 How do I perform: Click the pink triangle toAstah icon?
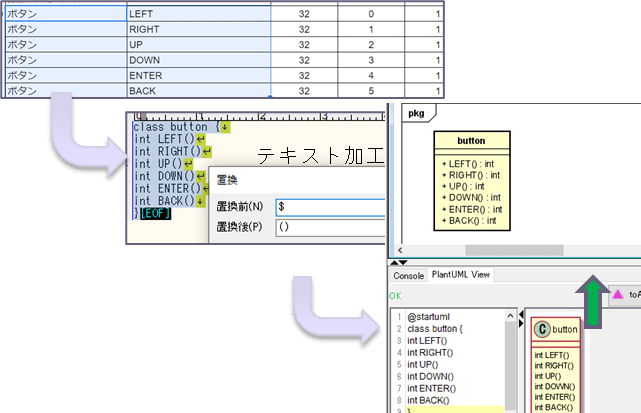tap(618, 294)
